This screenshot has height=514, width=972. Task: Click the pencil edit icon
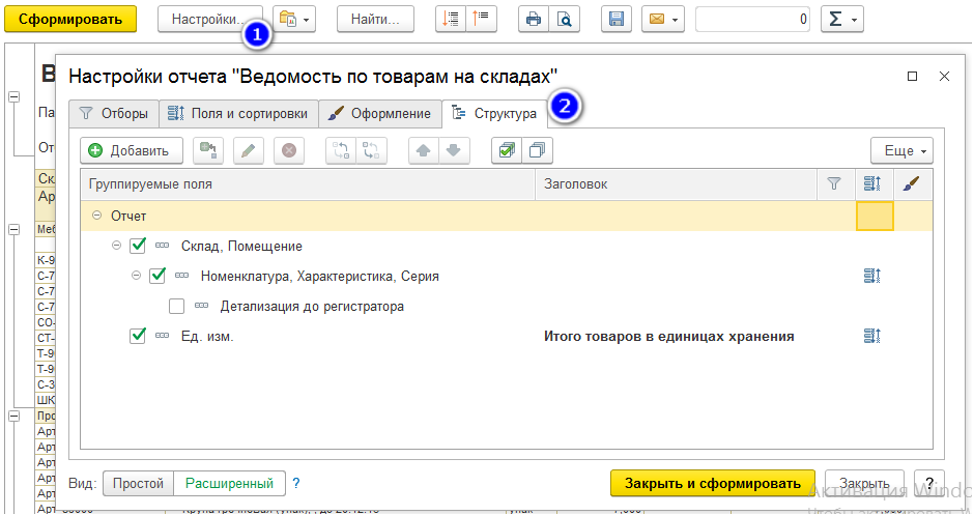(x=249, y=151)
